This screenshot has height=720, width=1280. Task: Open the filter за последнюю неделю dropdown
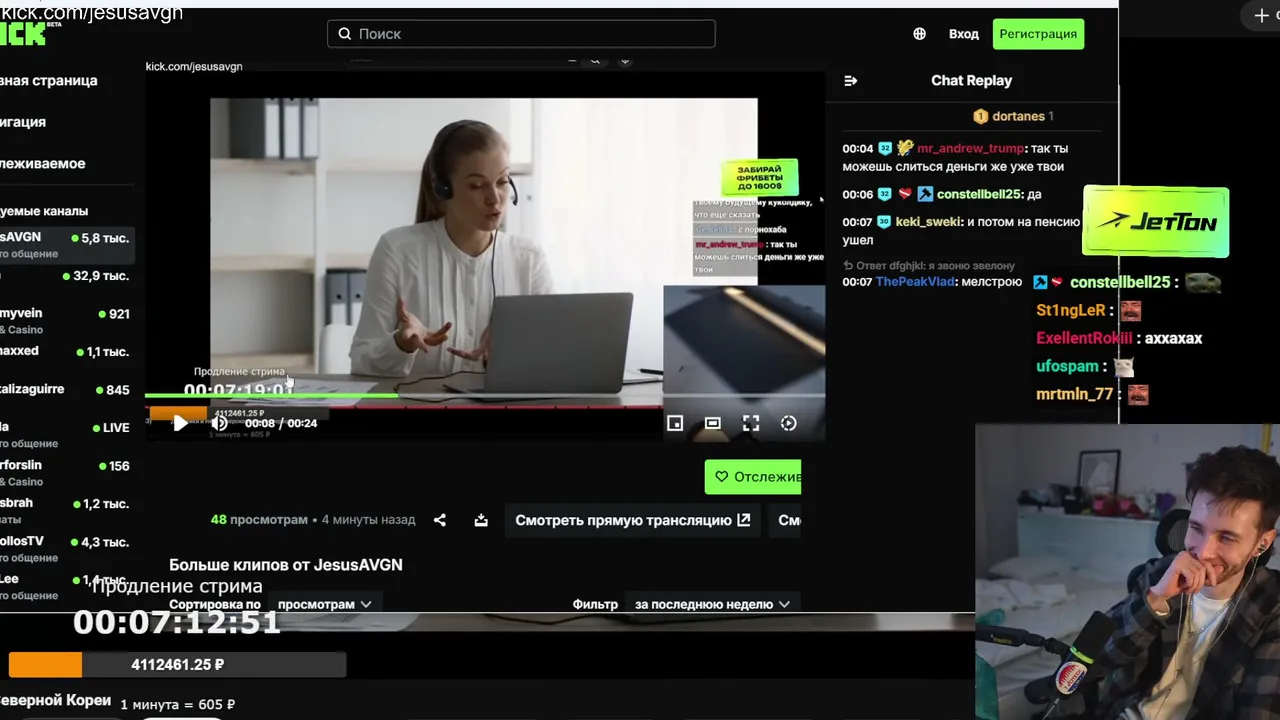[712, 604]
